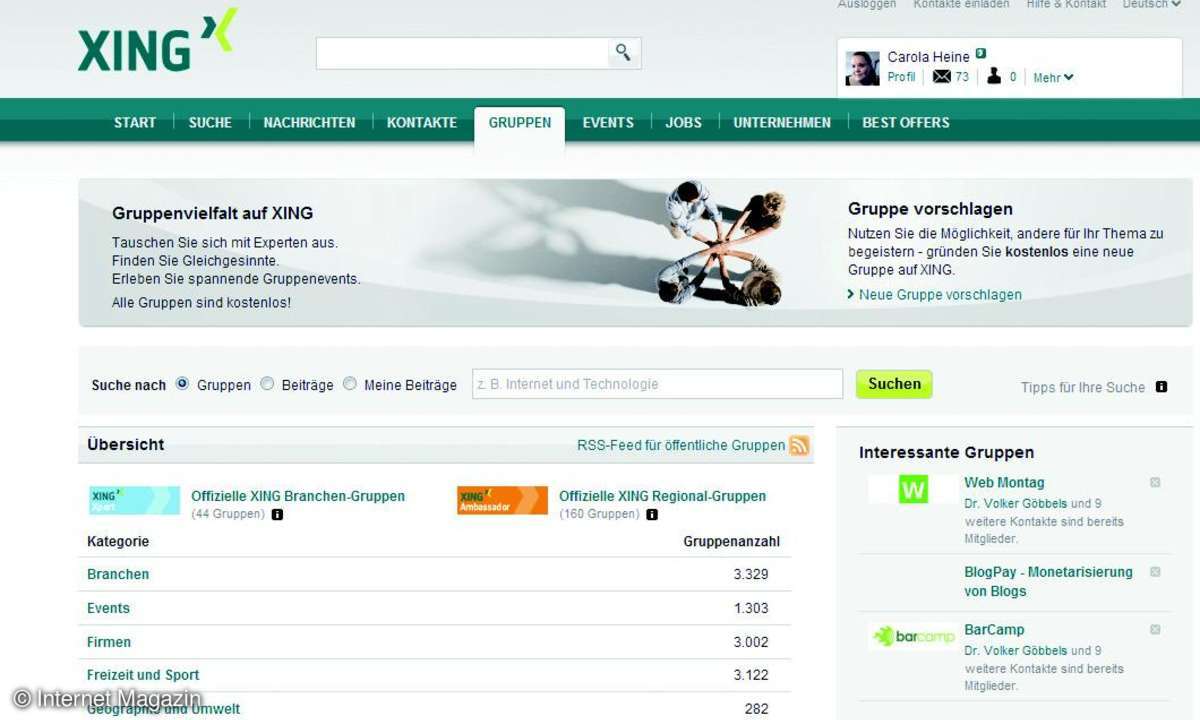This screenshot has height=720, width=1200.
Task: Select the Beiträge radio button
Action: pyautogui.click(x=267, y=383)
